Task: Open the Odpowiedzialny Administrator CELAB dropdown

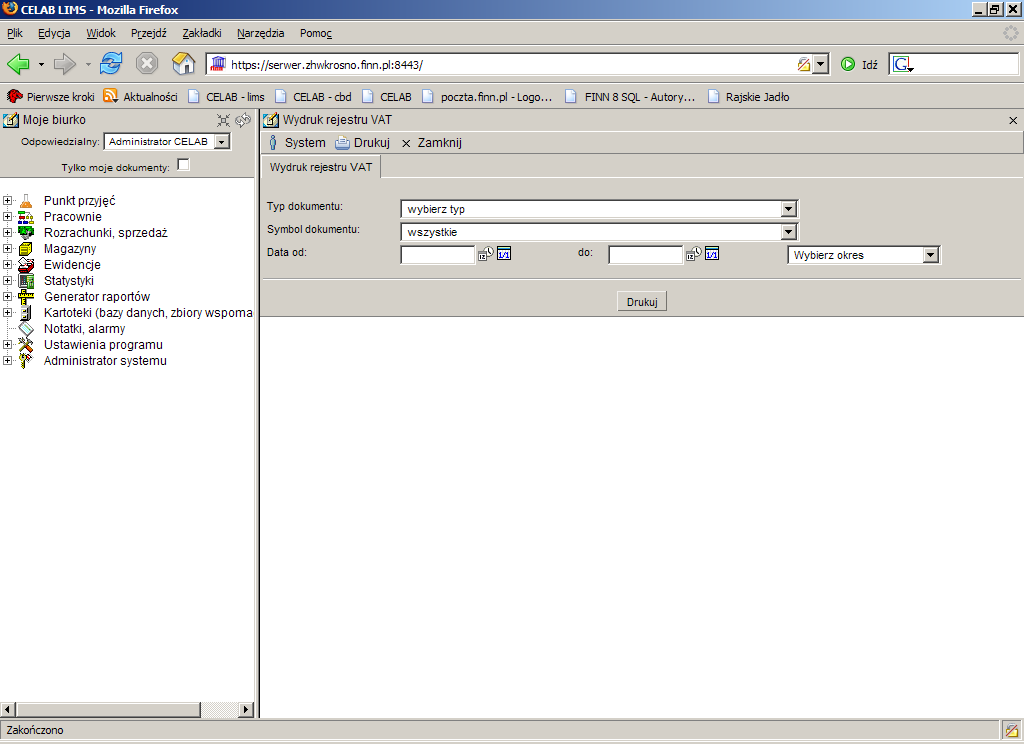Action: 167,141
